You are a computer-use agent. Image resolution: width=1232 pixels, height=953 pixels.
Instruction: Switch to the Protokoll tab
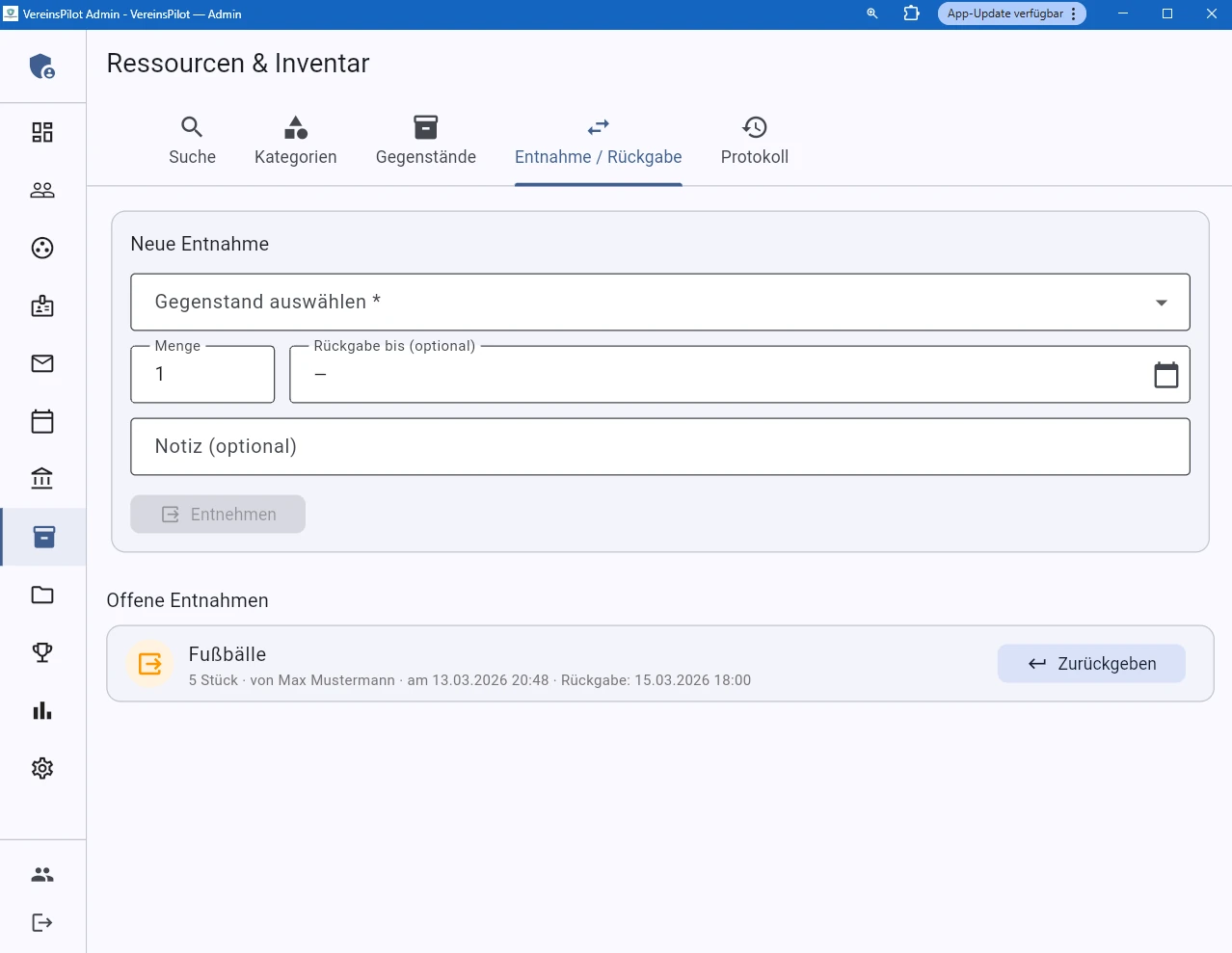(x=754, y=141)
